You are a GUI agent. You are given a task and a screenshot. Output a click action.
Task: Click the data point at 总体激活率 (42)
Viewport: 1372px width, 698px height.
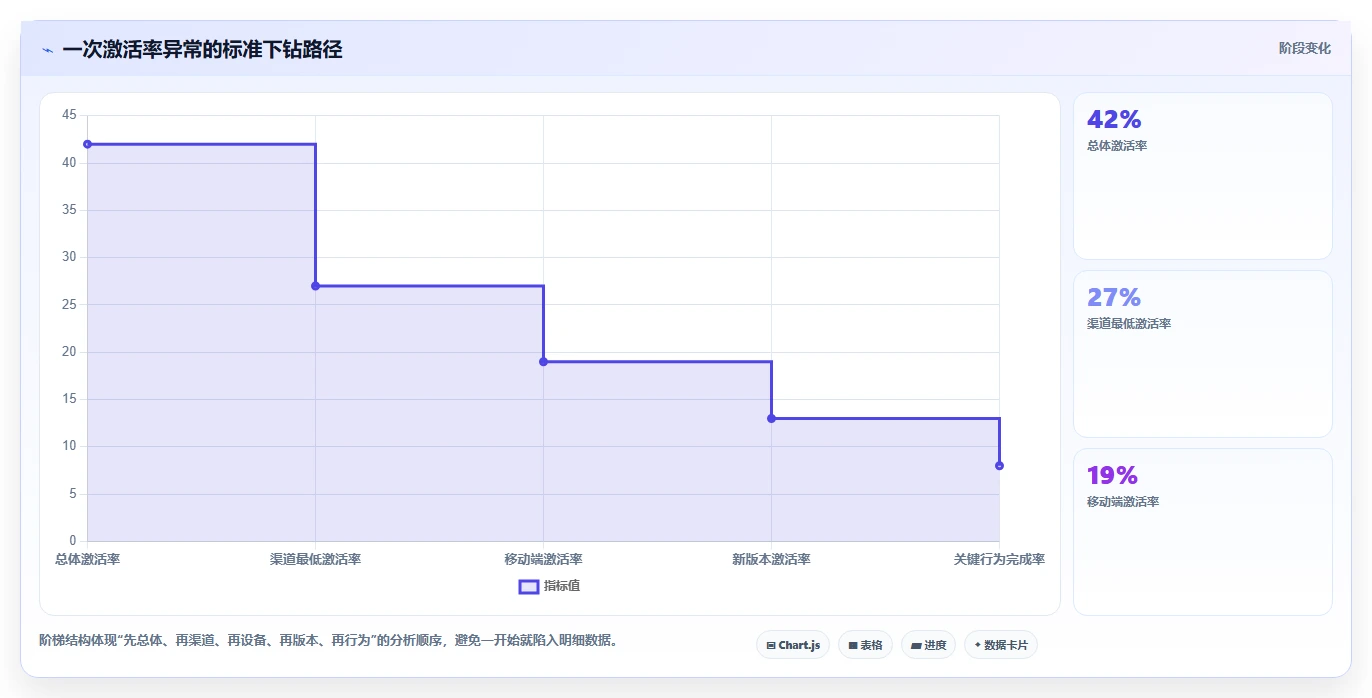click(87, 144)
